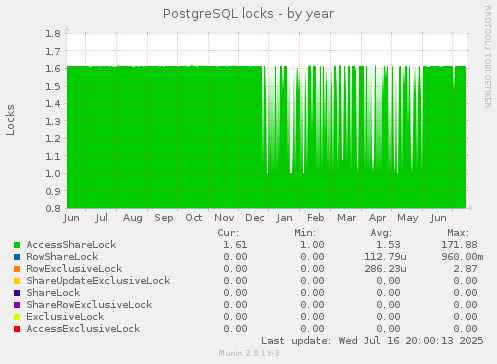Click the lime ExclusiveLock color swatch
Screen dimensions: 497x364
(x=17, y=317)
